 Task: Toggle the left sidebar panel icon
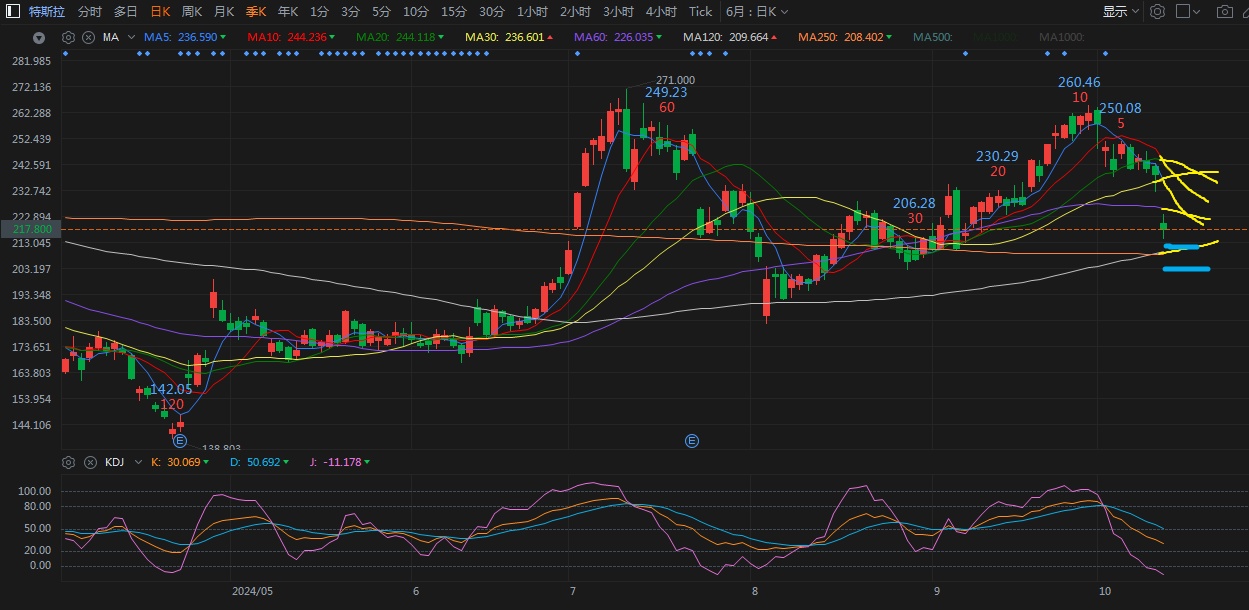[x=11, y=12]
